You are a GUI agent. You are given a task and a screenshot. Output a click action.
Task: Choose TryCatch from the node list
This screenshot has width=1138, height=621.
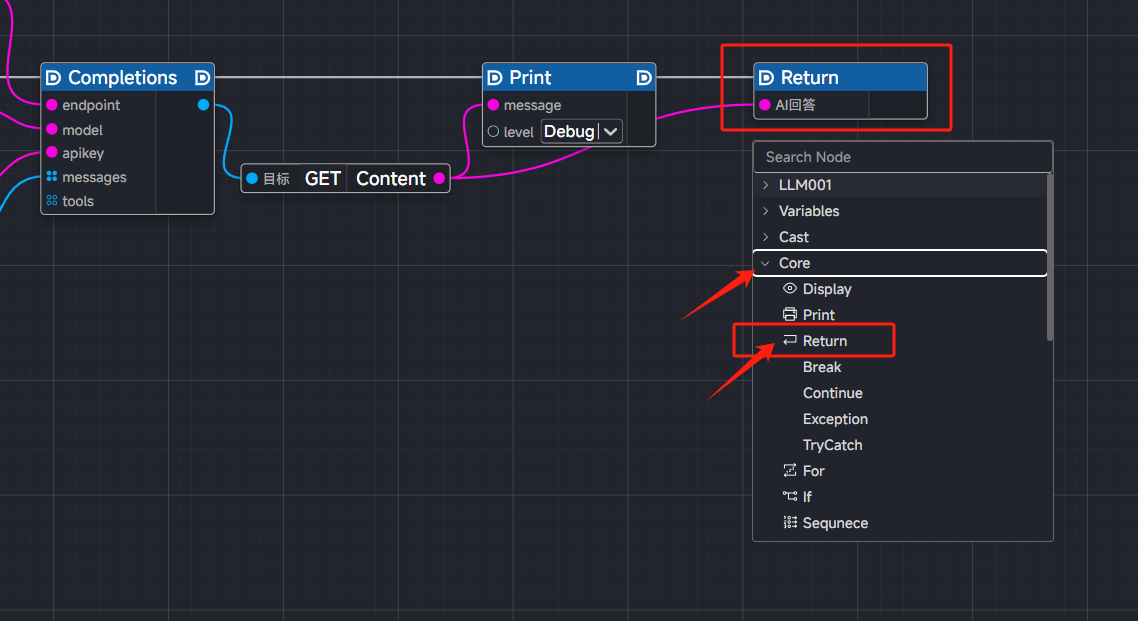click(x=832, y=445)
